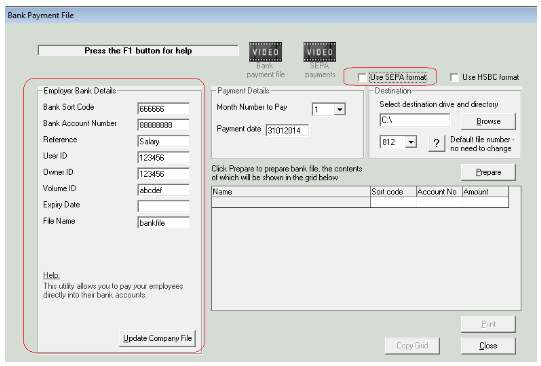Click the Browse button
The image size is (541, 366).
488,121
